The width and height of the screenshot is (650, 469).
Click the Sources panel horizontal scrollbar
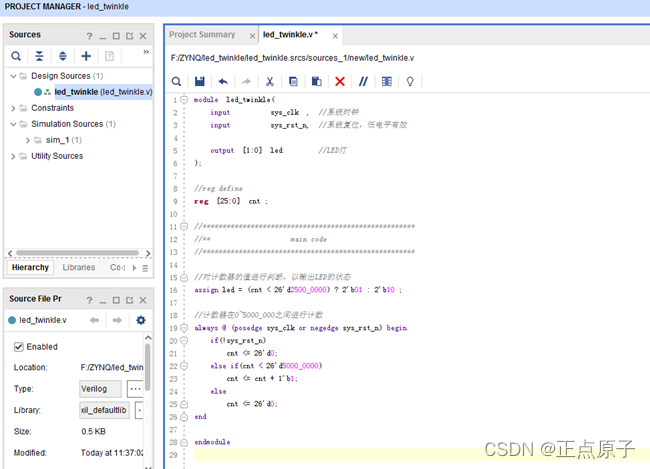78,253
